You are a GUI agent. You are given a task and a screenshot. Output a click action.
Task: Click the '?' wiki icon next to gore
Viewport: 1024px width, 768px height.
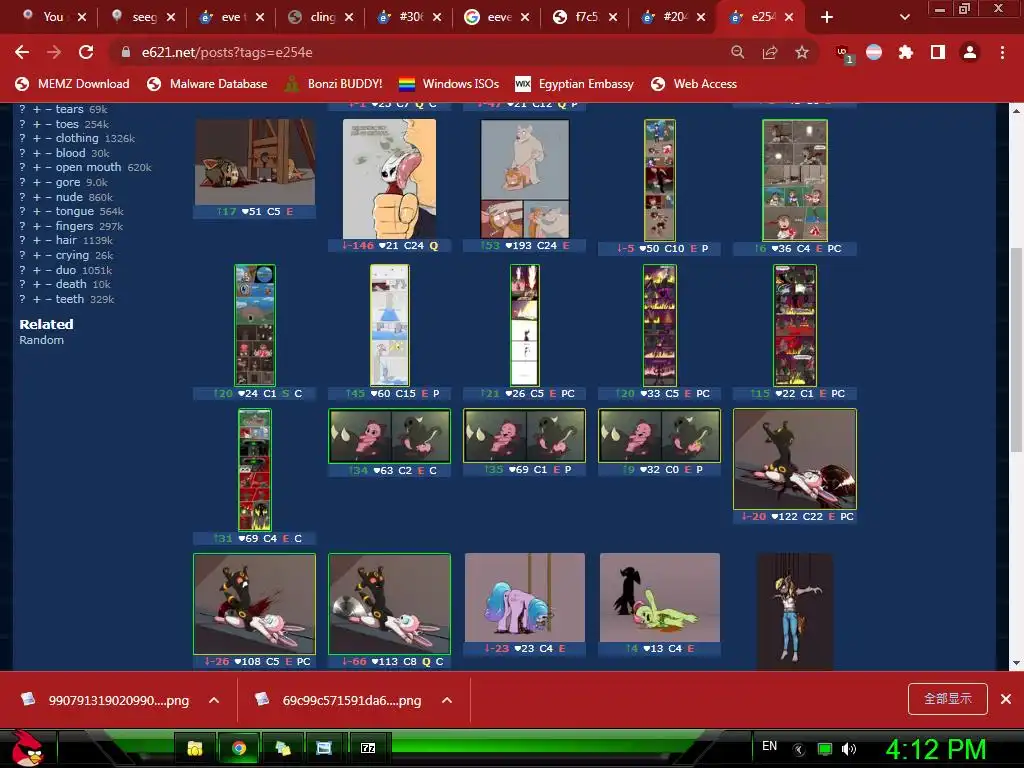(x=22, y=182)
